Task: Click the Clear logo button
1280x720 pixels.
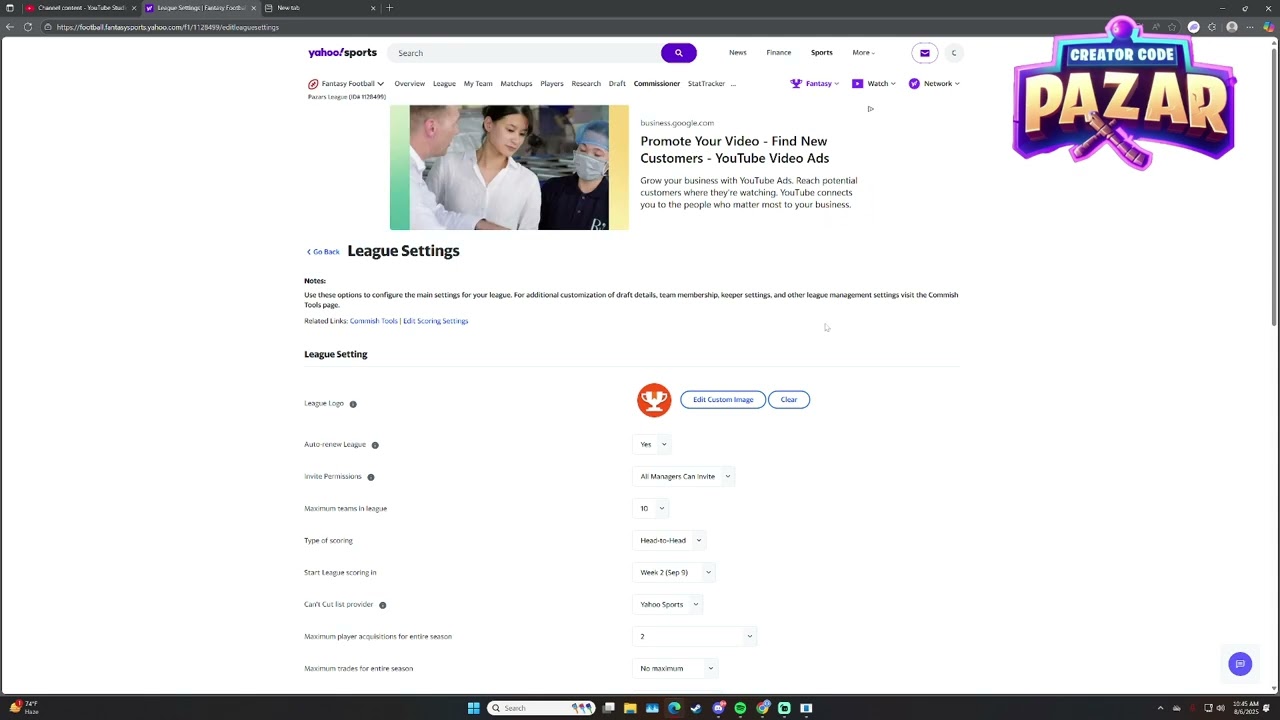Action: (789, 400)
